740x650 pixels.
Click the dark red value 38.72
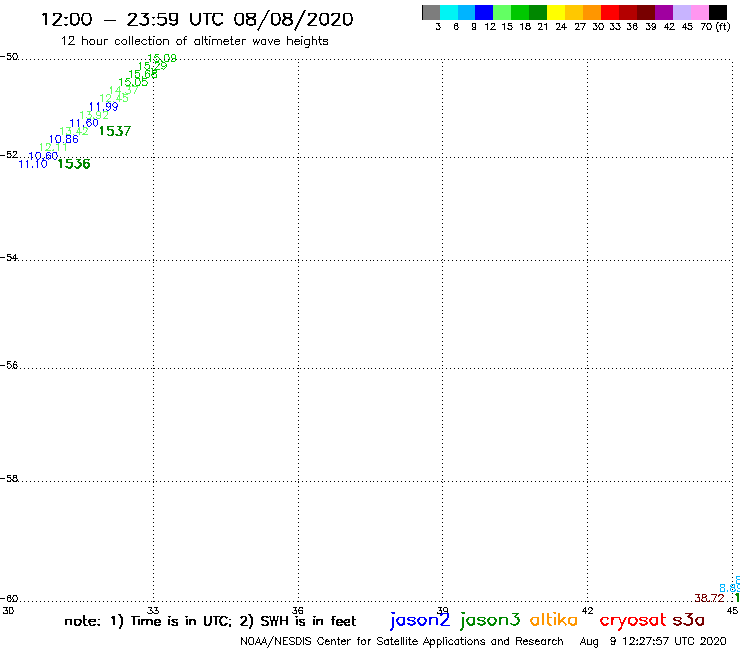pos(709,598)
